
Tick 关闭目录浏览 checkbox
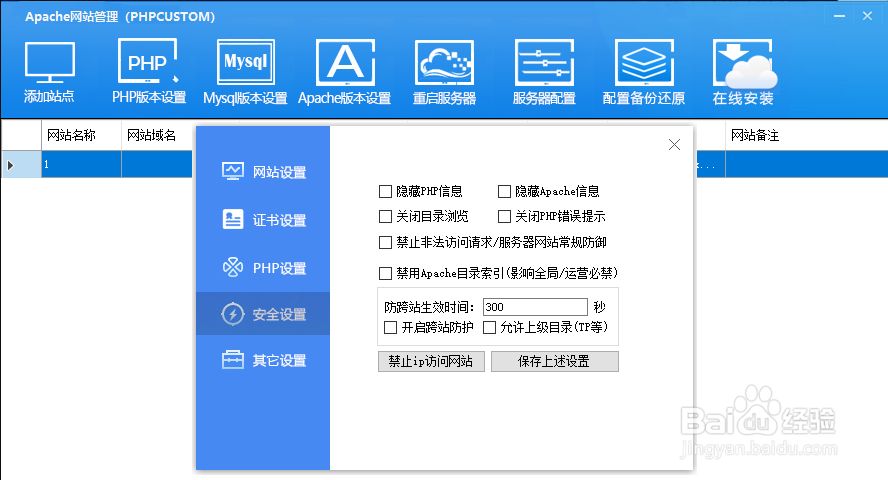point(385,217)
